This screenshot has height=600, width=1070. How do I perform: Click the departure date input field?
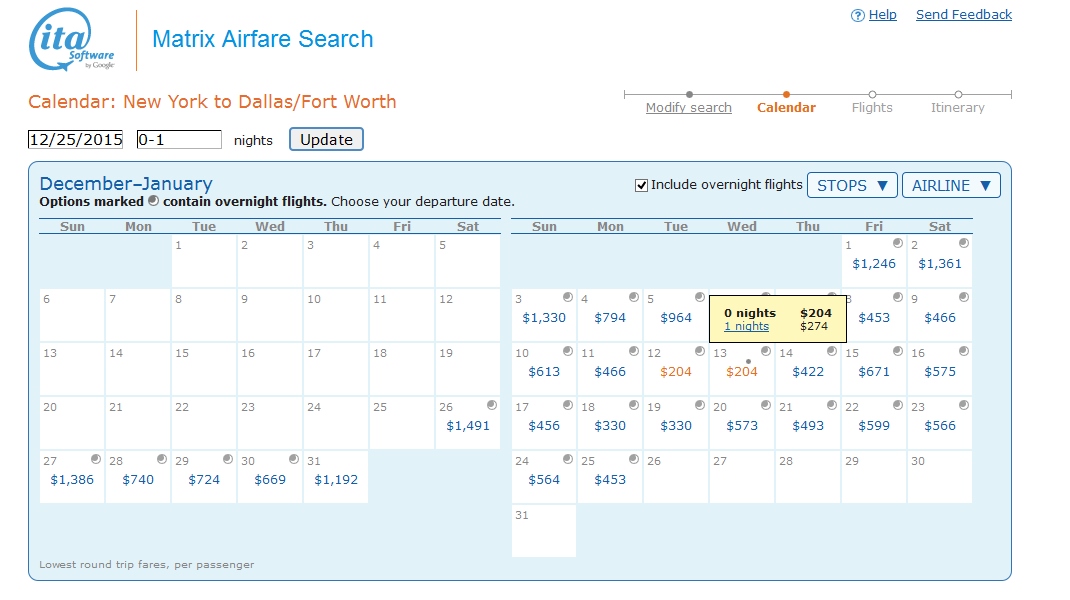76,140
